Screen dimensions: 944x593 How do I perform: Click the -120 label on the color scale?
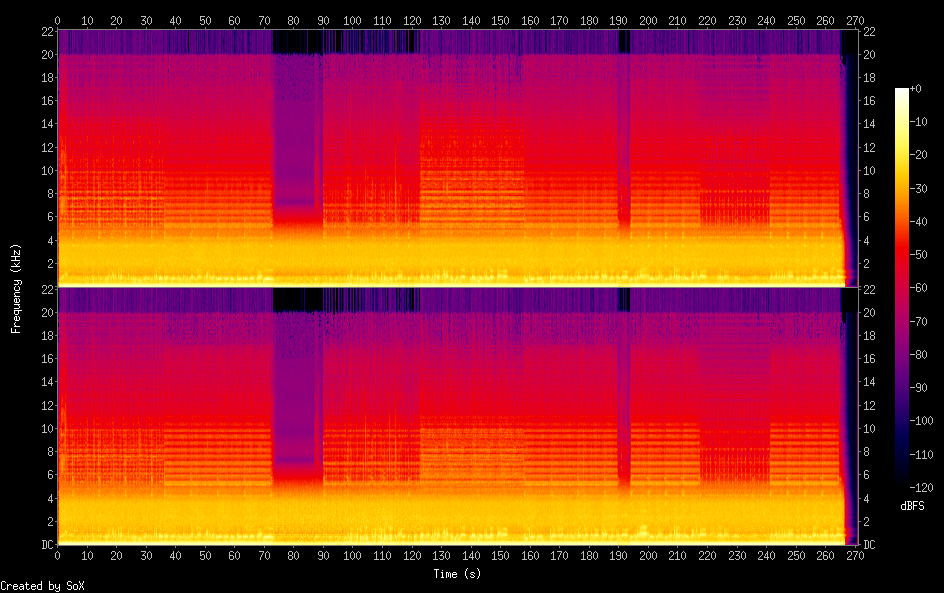pyautogui.click(x=925, y=488)
